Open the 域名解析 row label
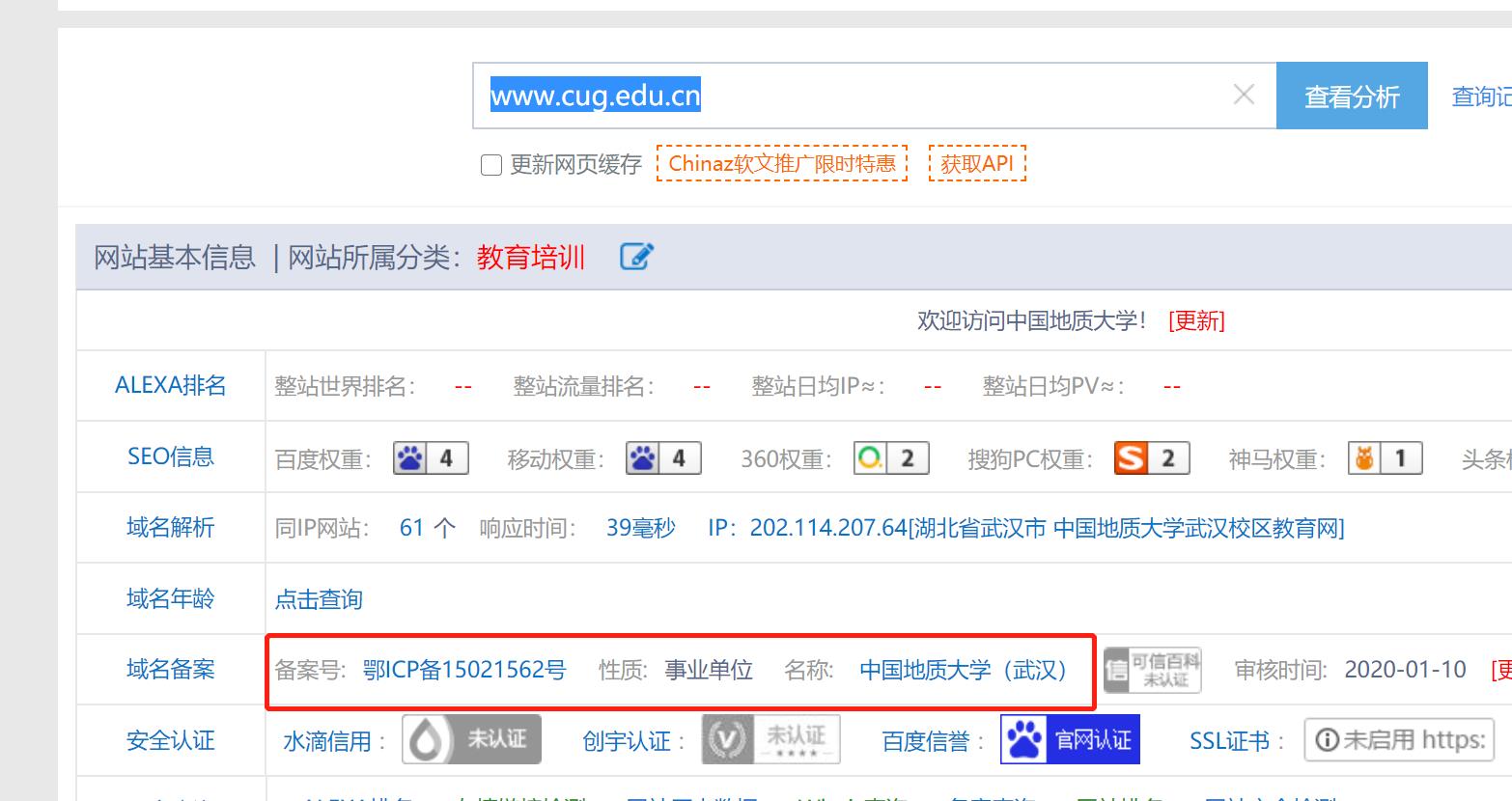 pyautogui.click(x=171, y=527)
